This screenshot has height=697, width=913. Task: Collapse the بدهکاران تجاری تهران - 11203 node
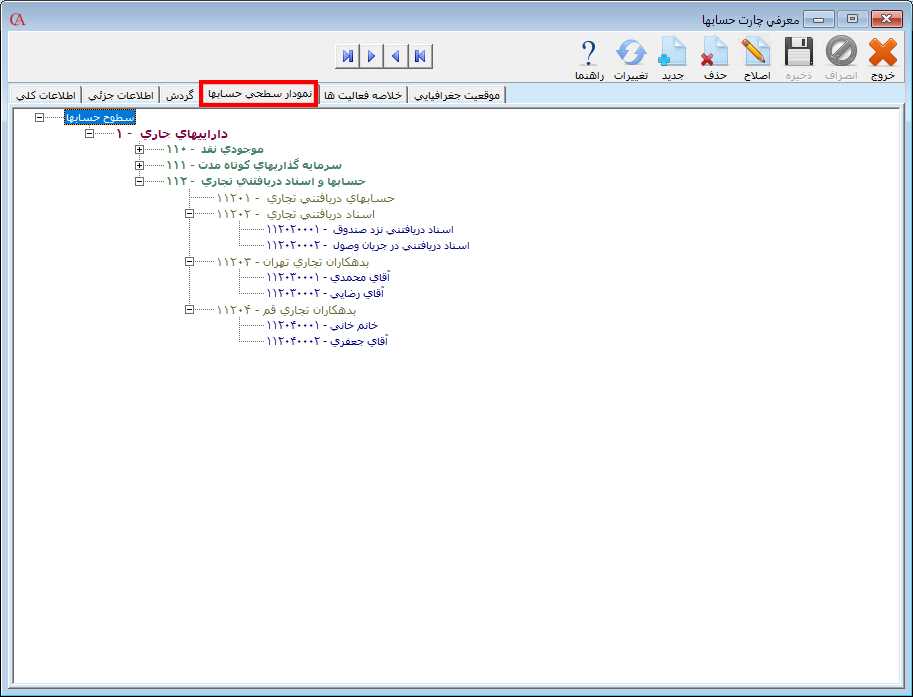(x=189, y=261)
